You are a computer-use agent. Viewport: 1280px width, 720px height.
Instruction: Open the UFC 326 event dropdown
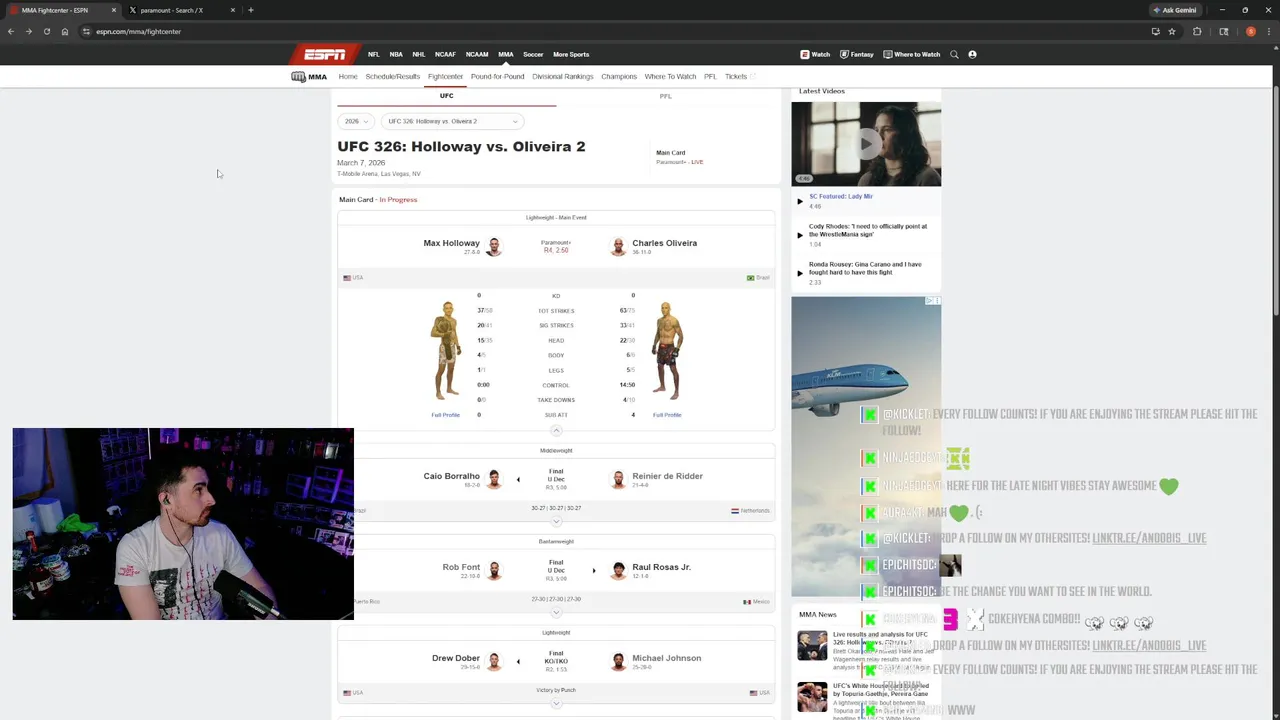coord(452,121)
